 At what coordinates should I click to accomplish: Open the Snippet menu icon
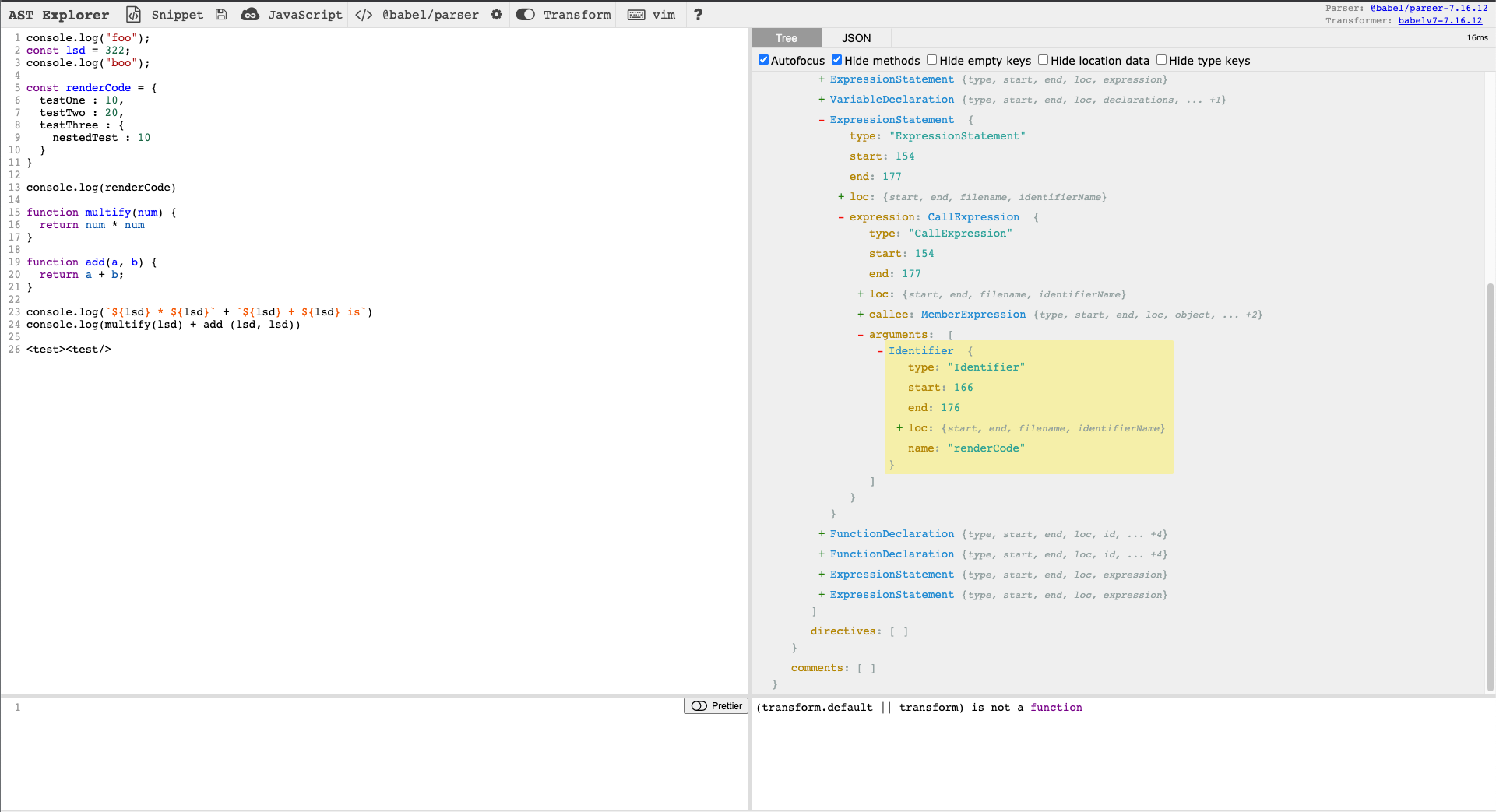[133, 14]
